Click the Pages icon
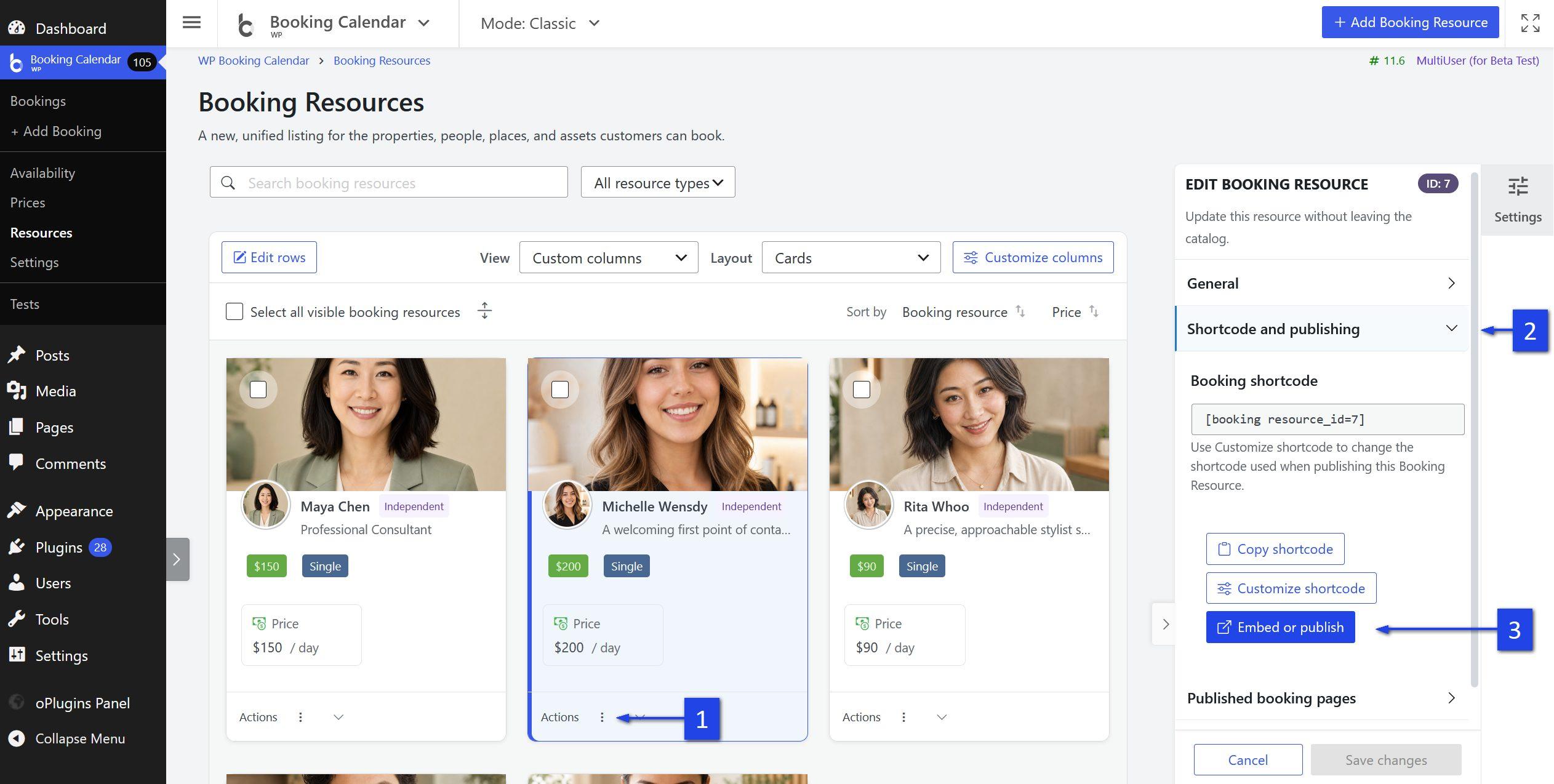The width and height of the screenshot is (1554, 784). click(x=17, y=426)
